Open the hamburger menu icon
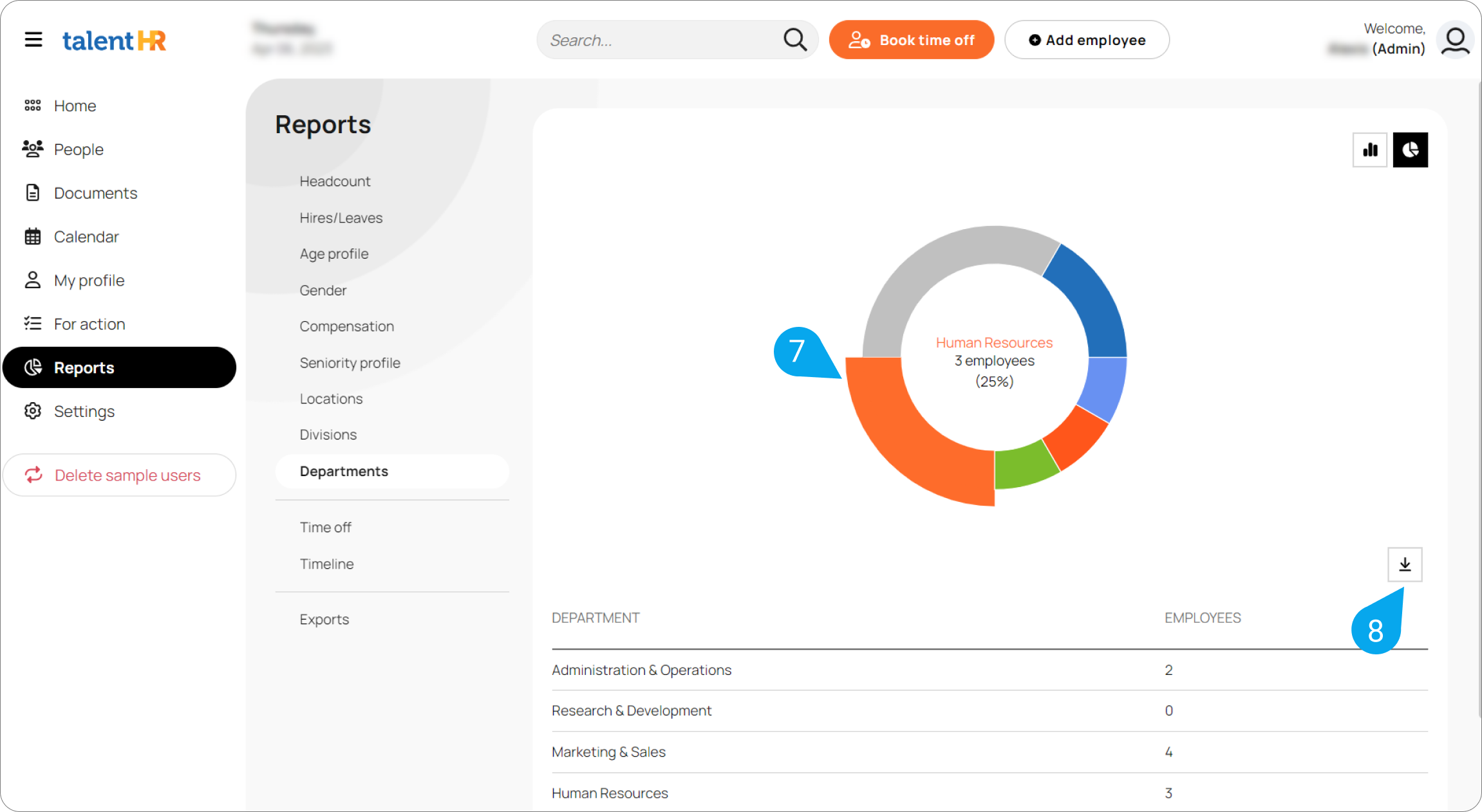This screenshot has width=1482, height=812. click(x=33, y=40)
